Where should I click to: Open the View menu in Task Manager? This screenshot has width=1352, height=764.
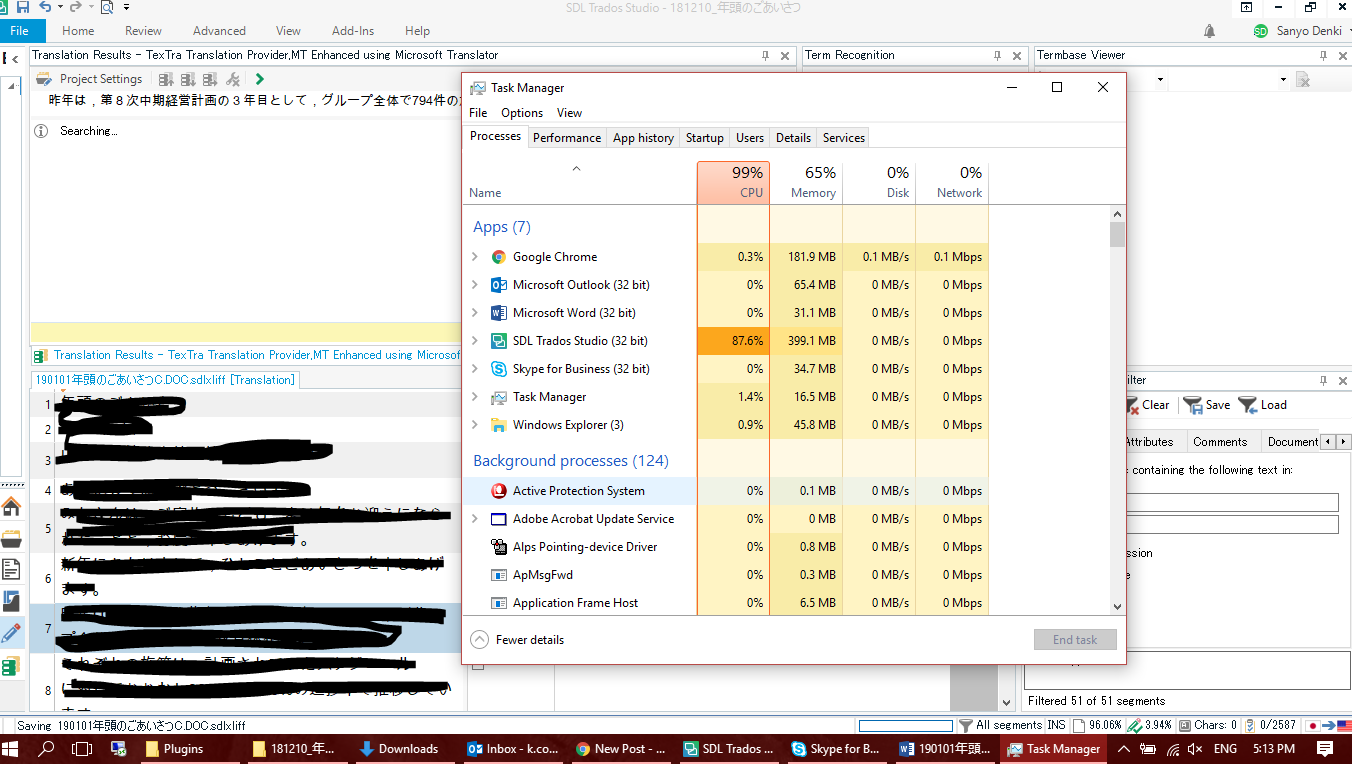pos(569,113)
